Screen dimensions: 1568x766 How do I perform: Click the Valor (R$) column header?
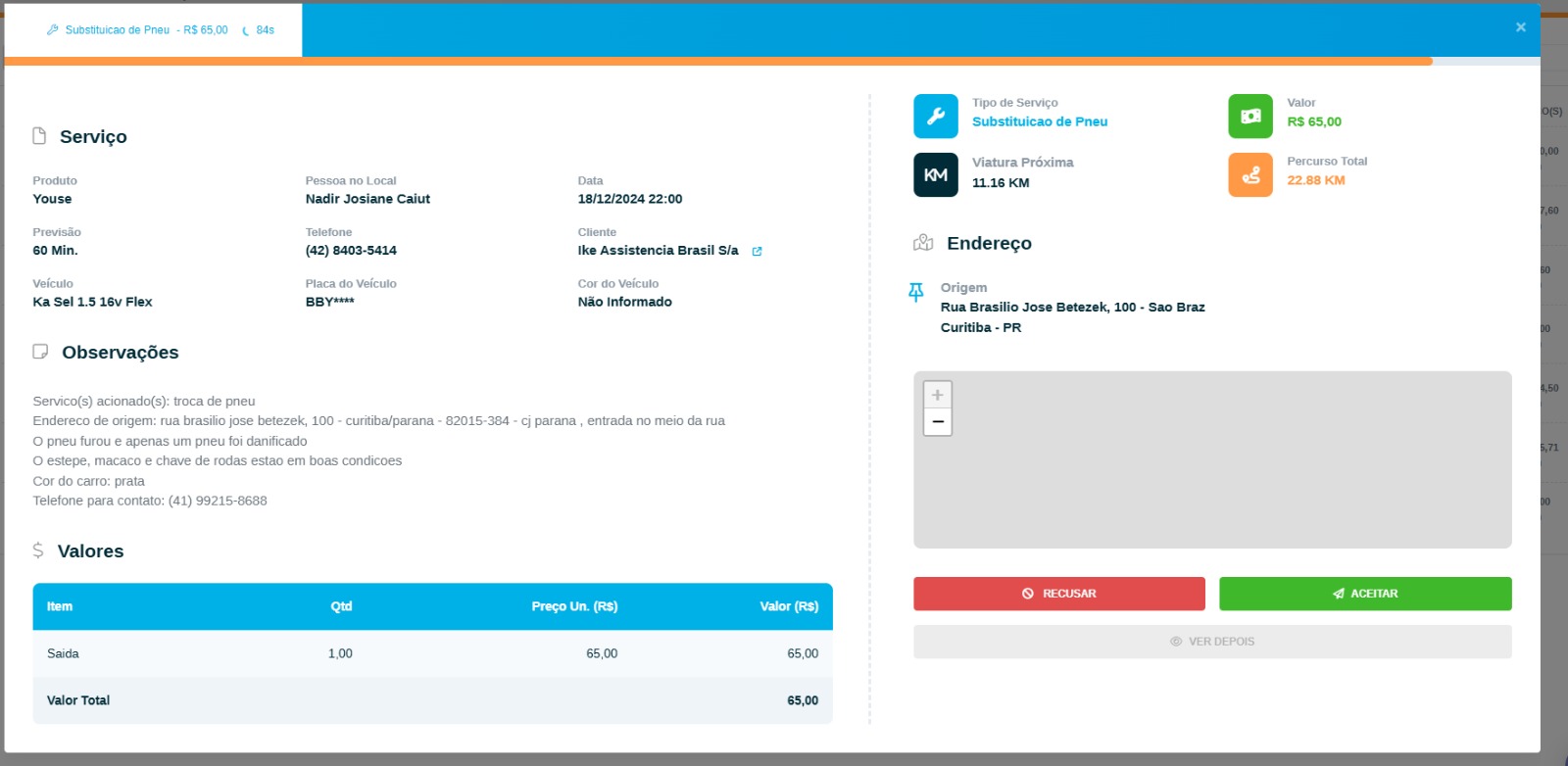(x=789, y=606)
